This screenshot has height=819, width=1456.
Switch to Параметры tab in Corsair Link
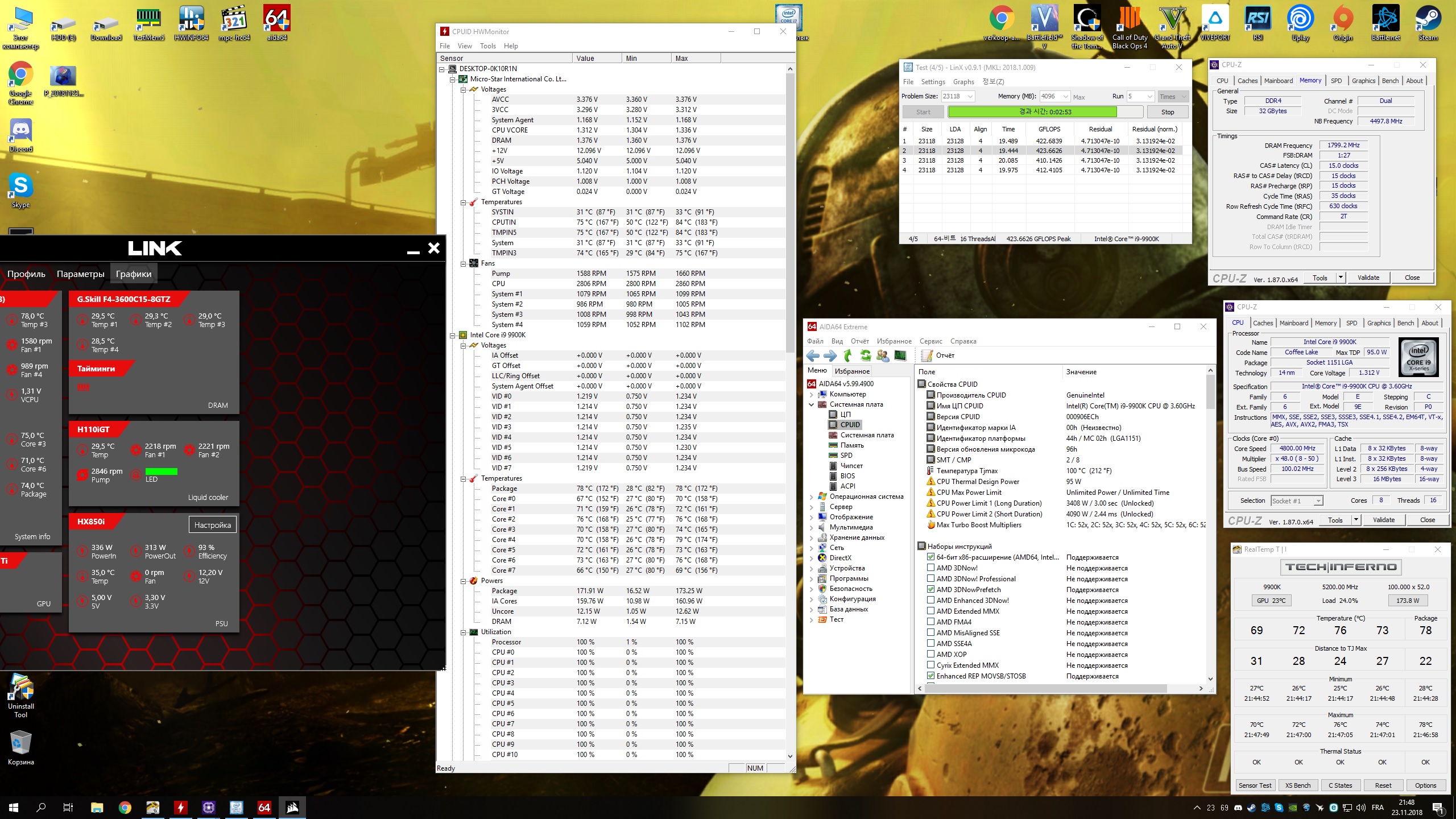[80, 274]
